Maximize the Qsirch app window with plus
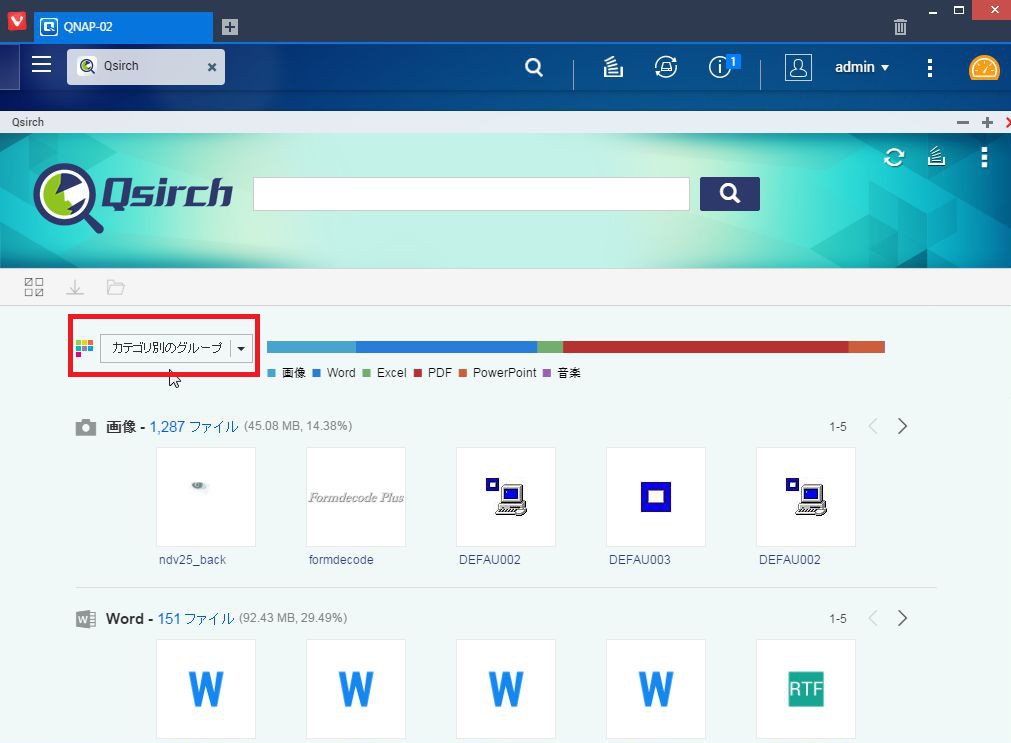This screenshot has height=743, width=1011. [987, 123]
